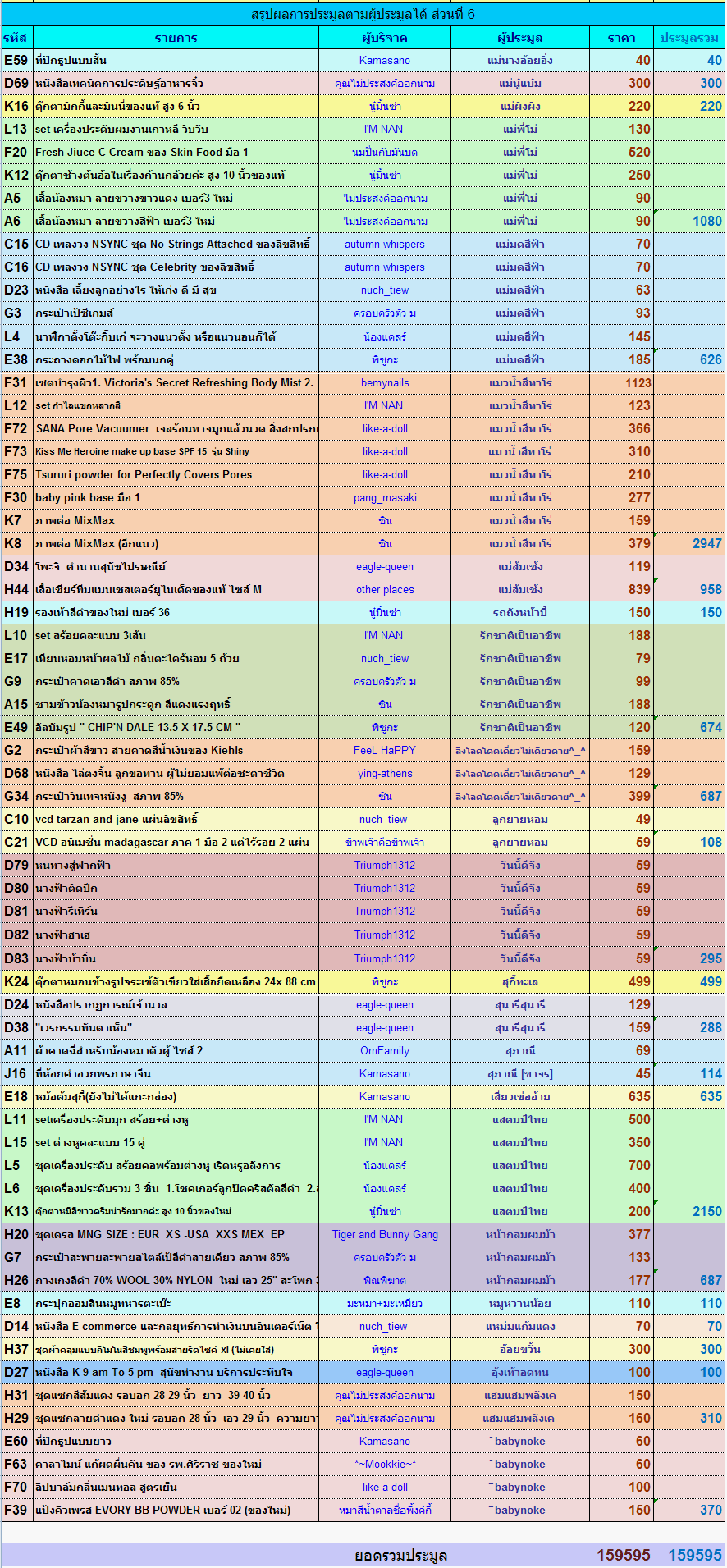Select "70% WOOL 30% NYLON" item cell
This screenshot has width=727, height=1568.
[176, 1280]
